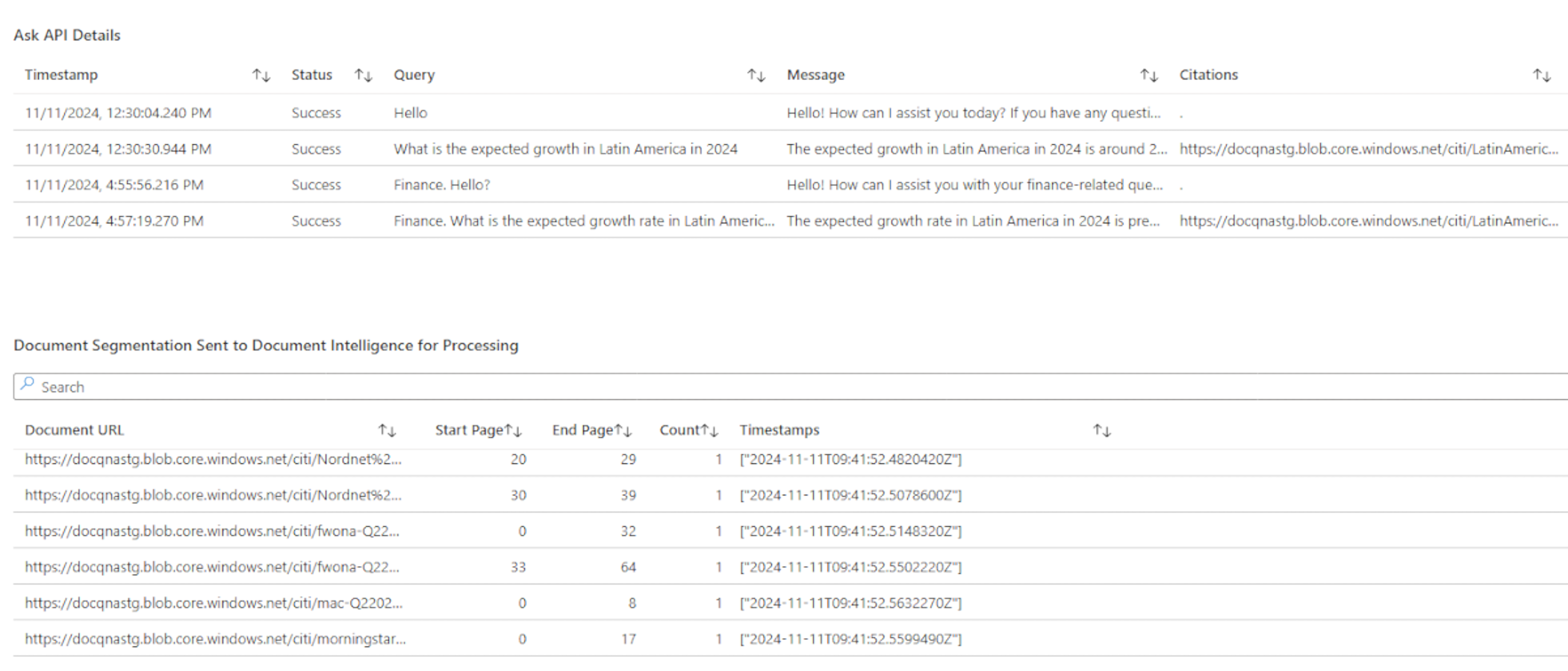Sort Ask API table by Timestamp arrows
The width and height of the screenshot is (1568, 671).
click(261, 75)
